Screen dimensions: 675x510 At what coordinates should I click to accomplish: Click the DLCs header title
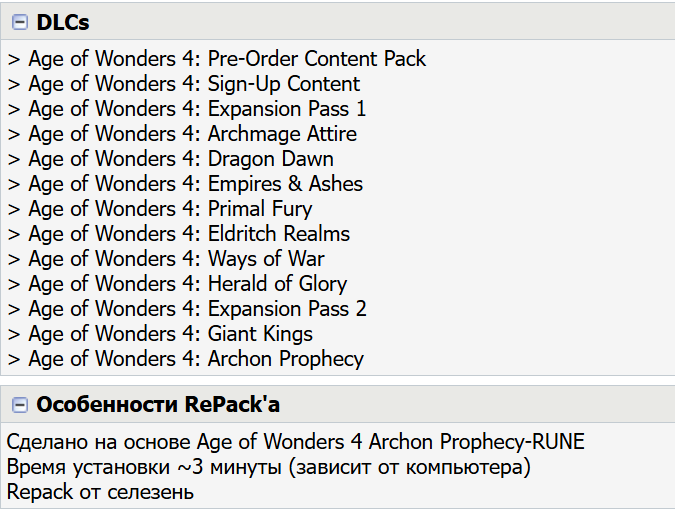pyautogui.click(x=63, y=22)
